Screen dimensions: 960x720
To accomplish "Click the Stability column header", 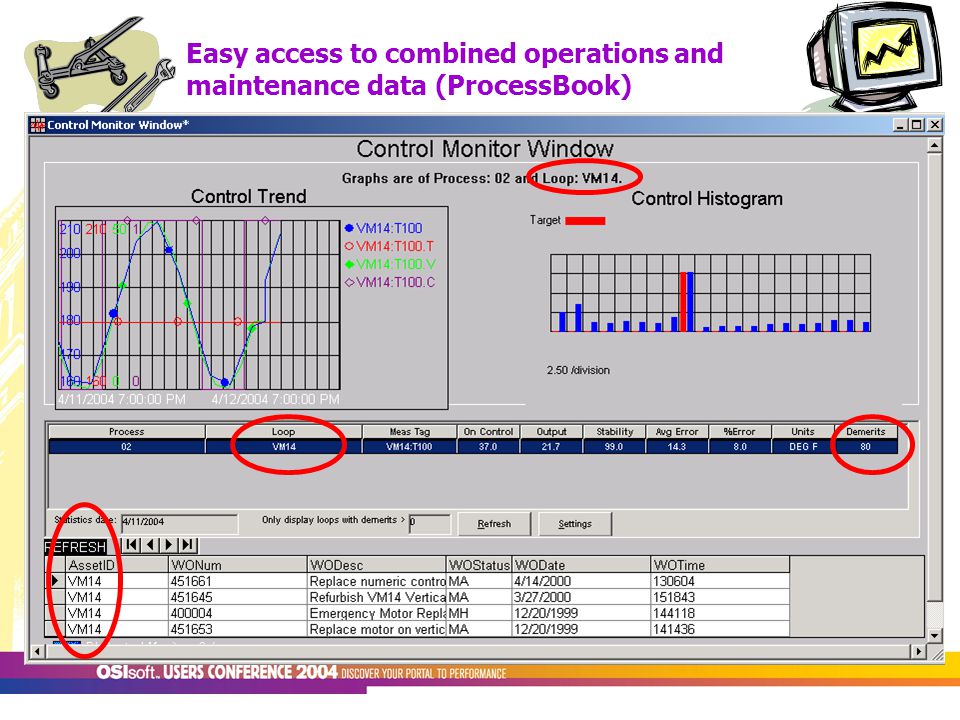I will (x=614, y=432).
